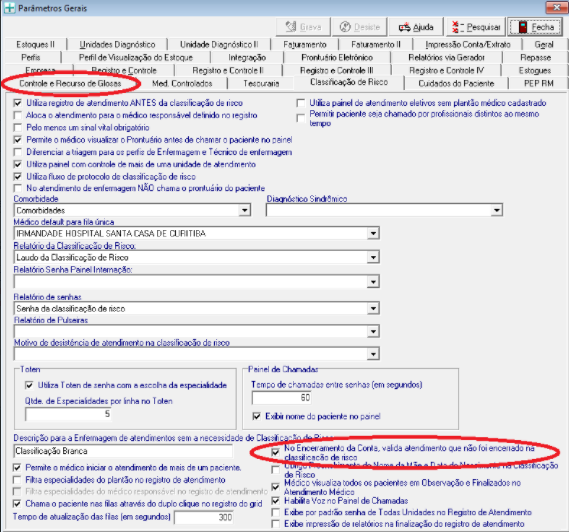Screen dimensions: 569x532
Task: Select Relatórios via Gerador tab
Action: tap(446, 57)
